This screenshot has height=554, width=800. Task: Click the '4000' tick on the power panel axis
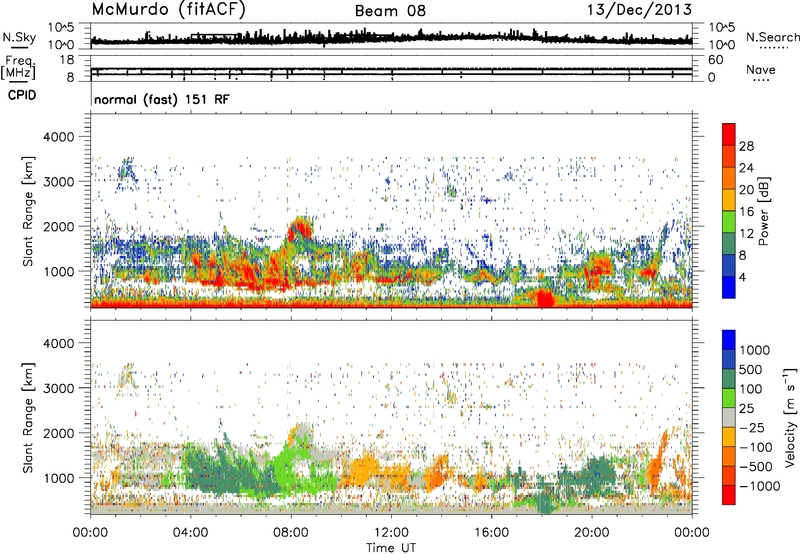[x=61, y=137]
